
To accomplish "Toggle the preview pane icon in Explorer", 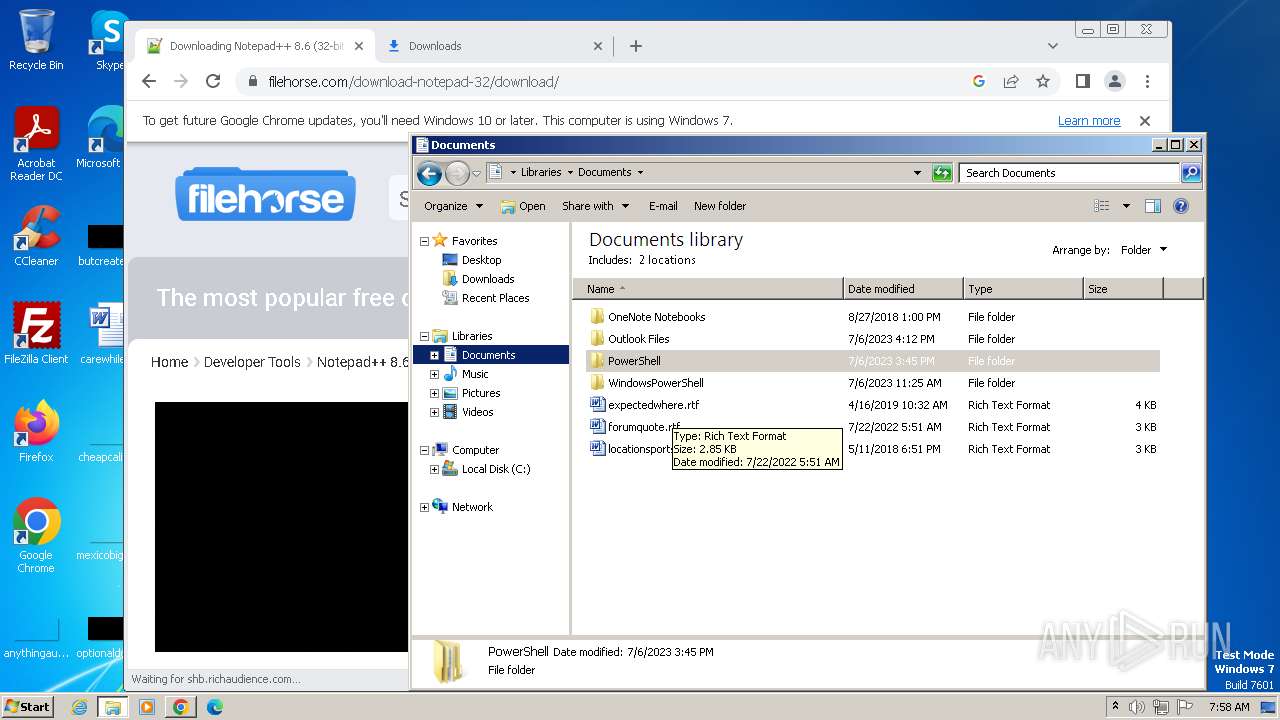I will pyautogui.click(x=1152, y=206).
